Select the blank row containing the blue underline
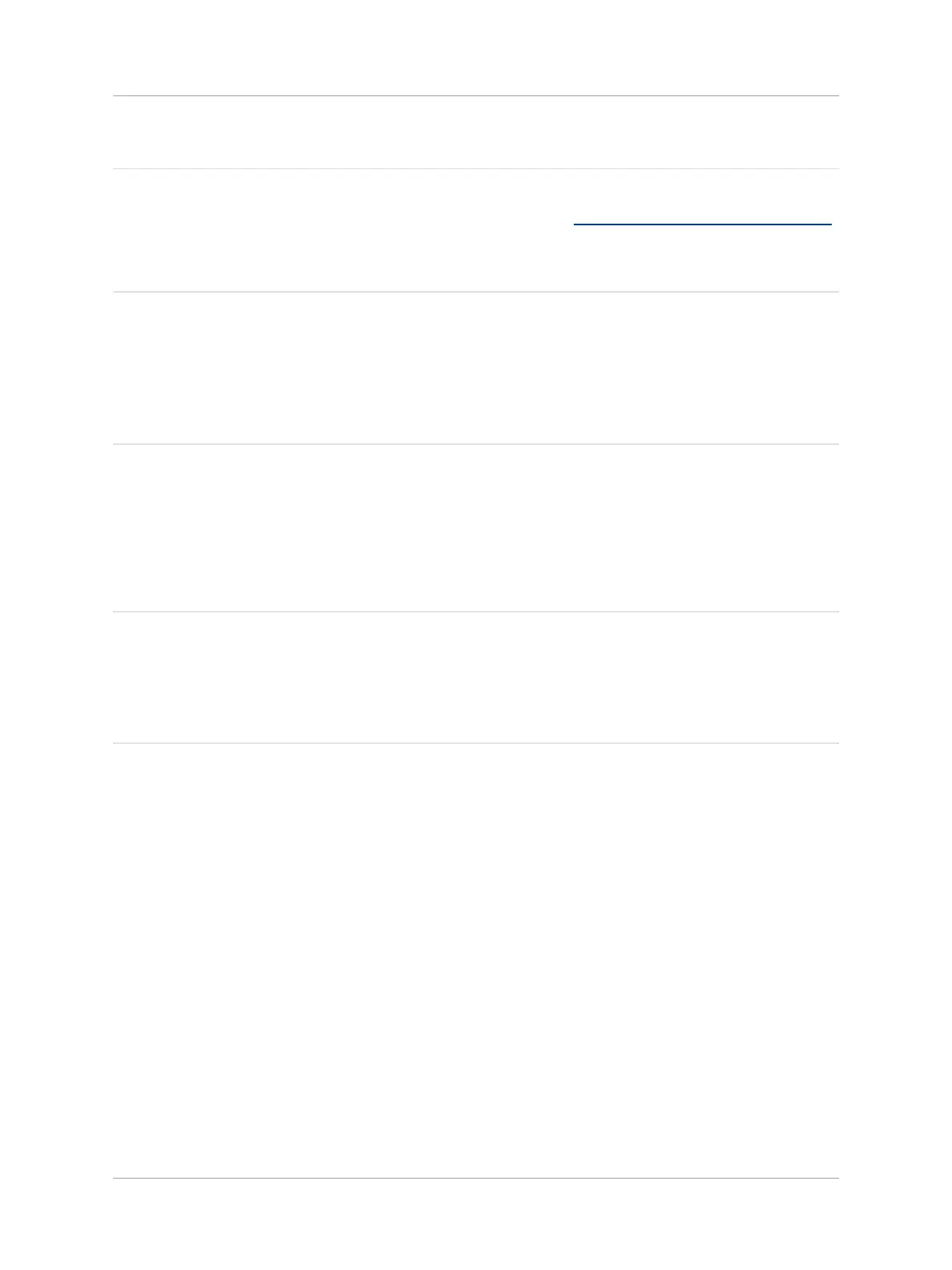This screenshot has height=1270, width=952. click(475, 230)
